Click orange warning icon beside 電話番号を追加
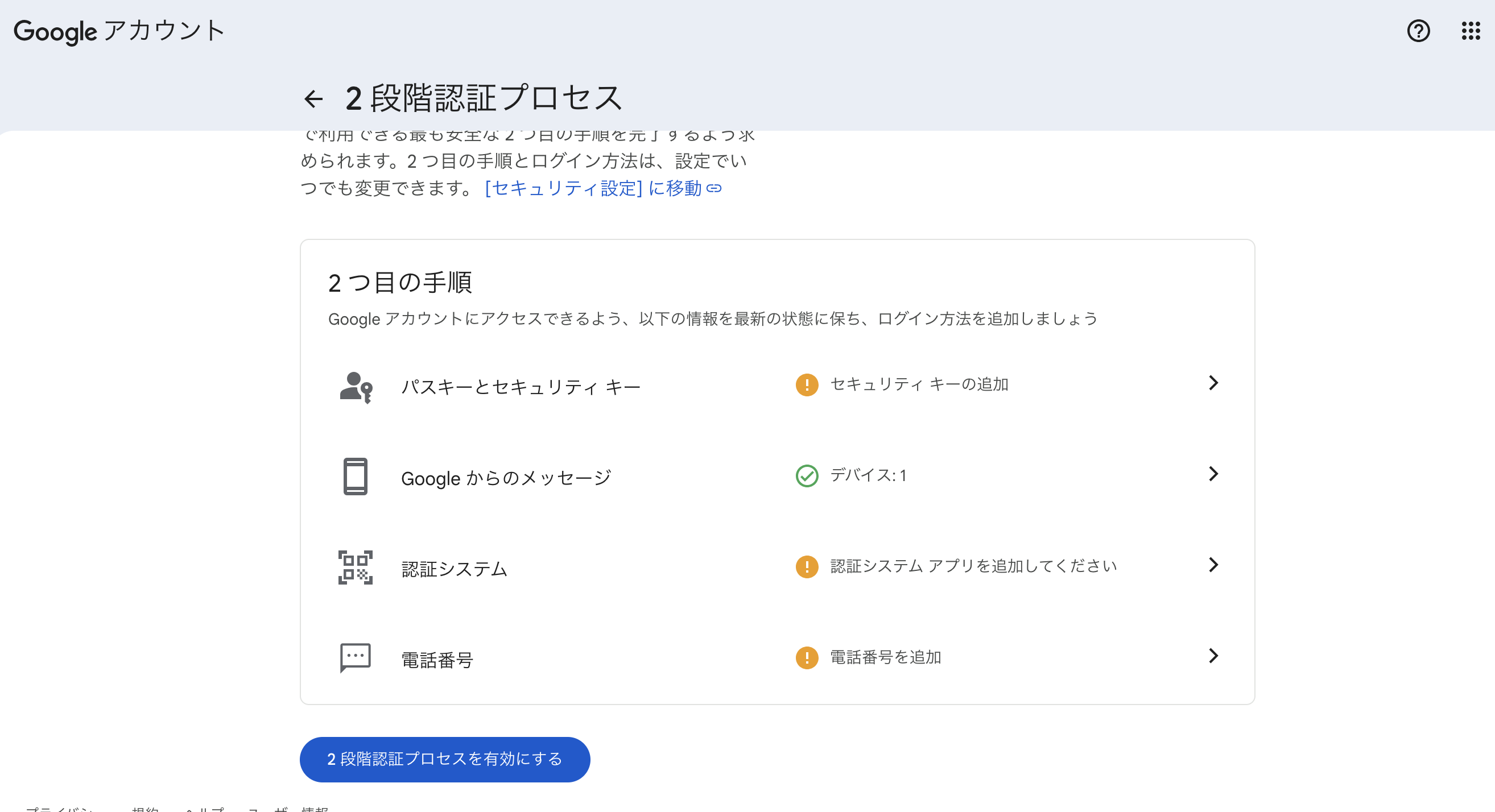1495x812 pixels. point(807,658)
